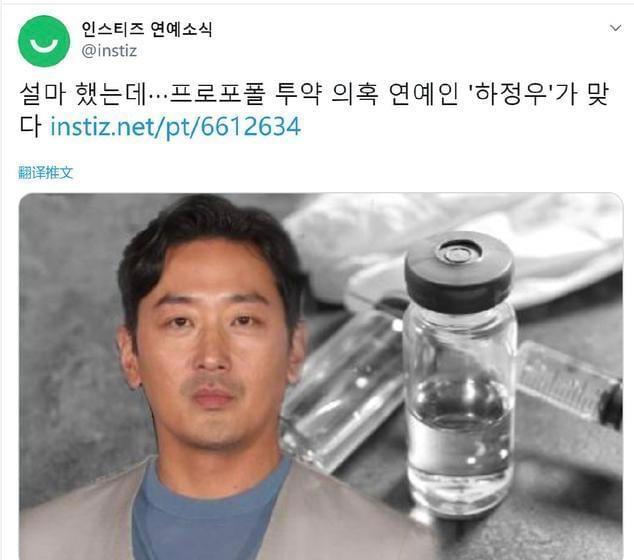Visit the @instiz handle profile
Viewport: 634px width, 560px height.
tap(109, 51)
